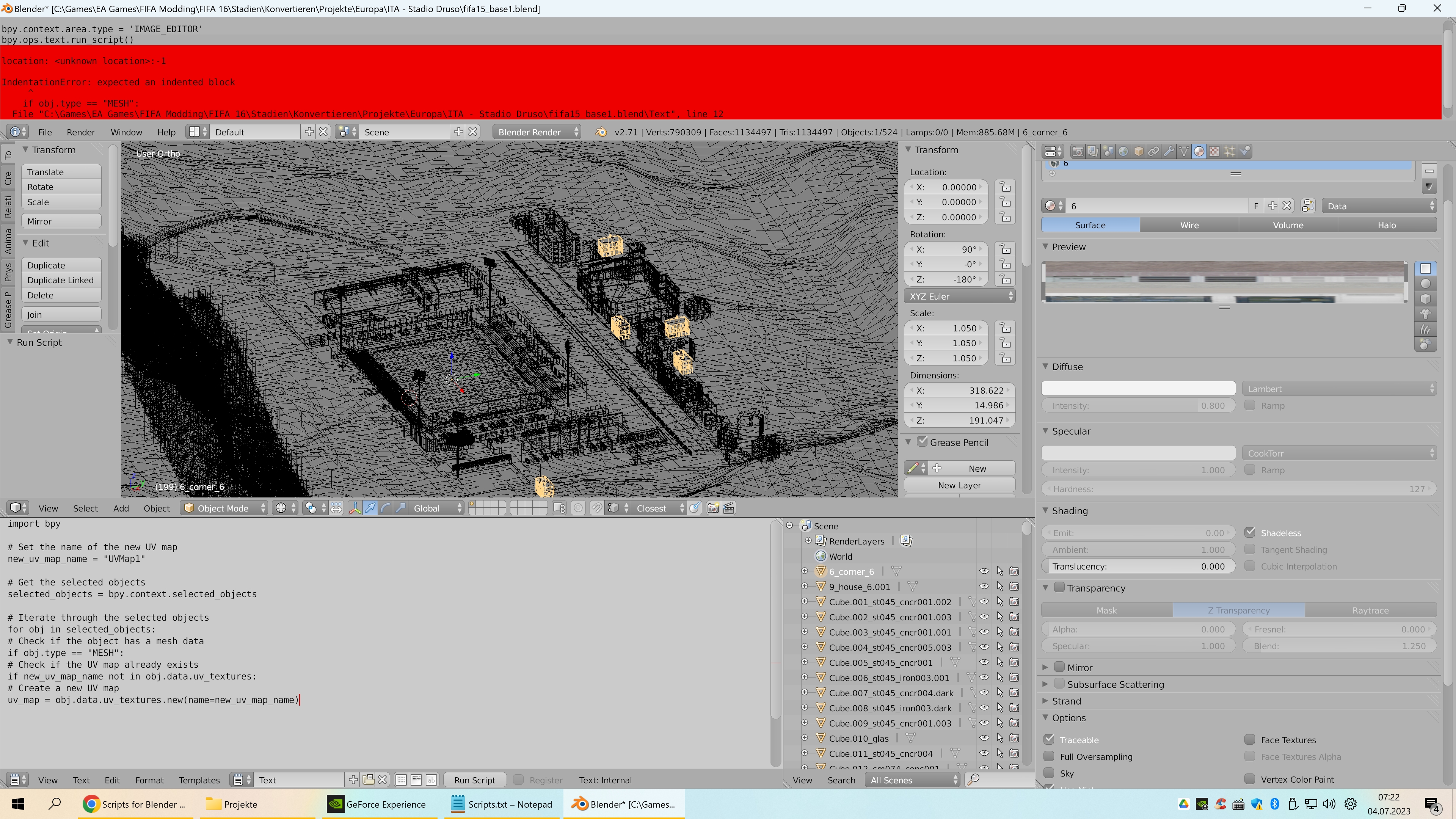1456x819 pixels.
Task: Enable Vertex Color Paint option
Action: point(1250,779)
